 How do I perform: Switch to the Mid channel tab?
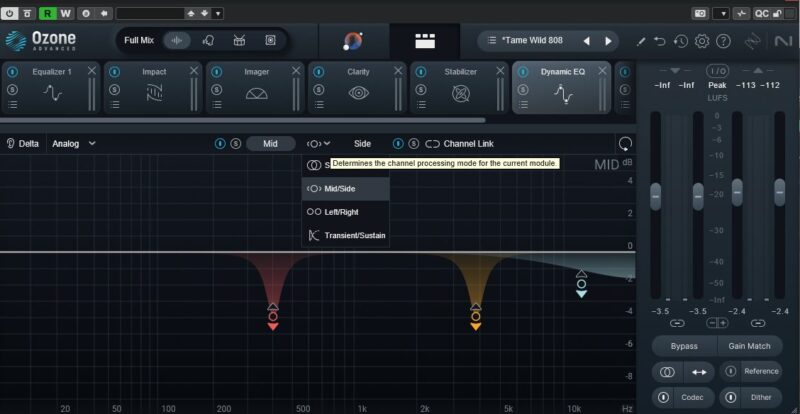click(x=270, y=144)
